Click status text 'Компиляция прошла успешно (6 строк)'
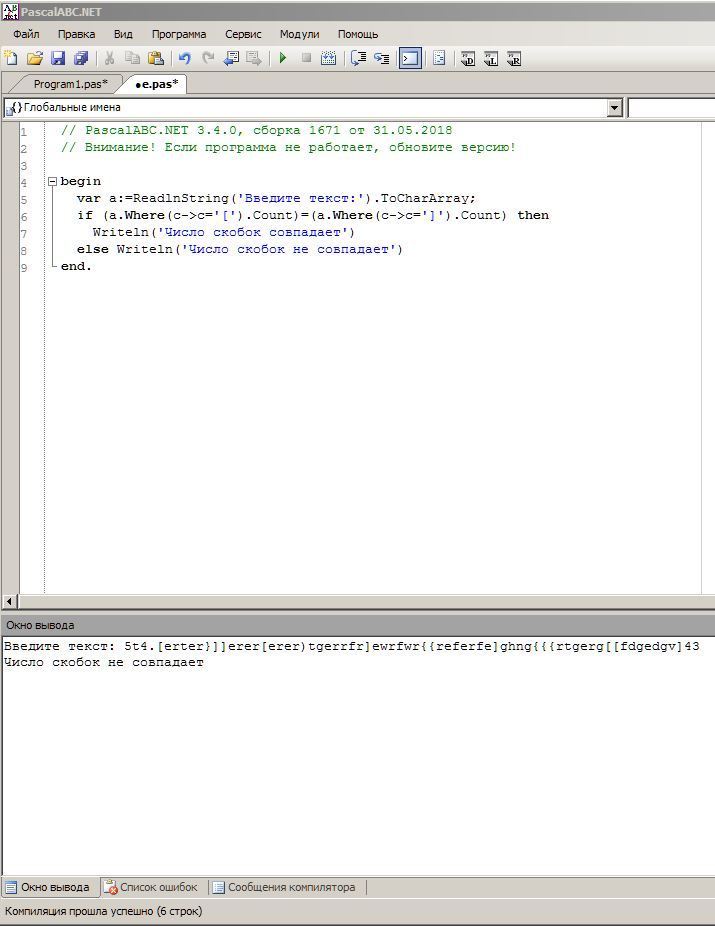Image resolution: width=715 pixels, height=926 pixels. pyautogui.click(x=103, y=911)
